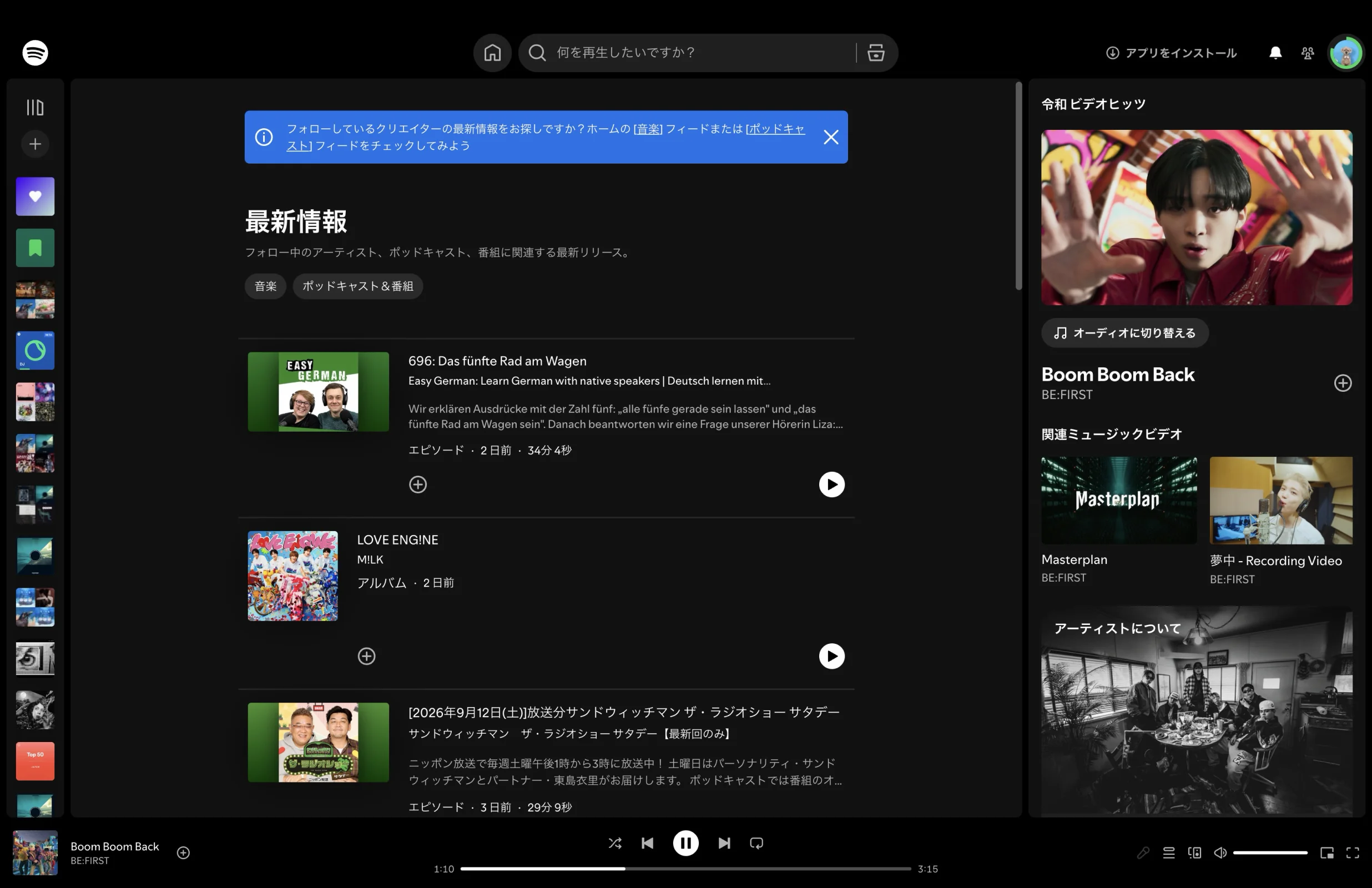Open アーティストについて artist card
The height and width of the screenshot is (888, 1372).
coord(1197,711)
